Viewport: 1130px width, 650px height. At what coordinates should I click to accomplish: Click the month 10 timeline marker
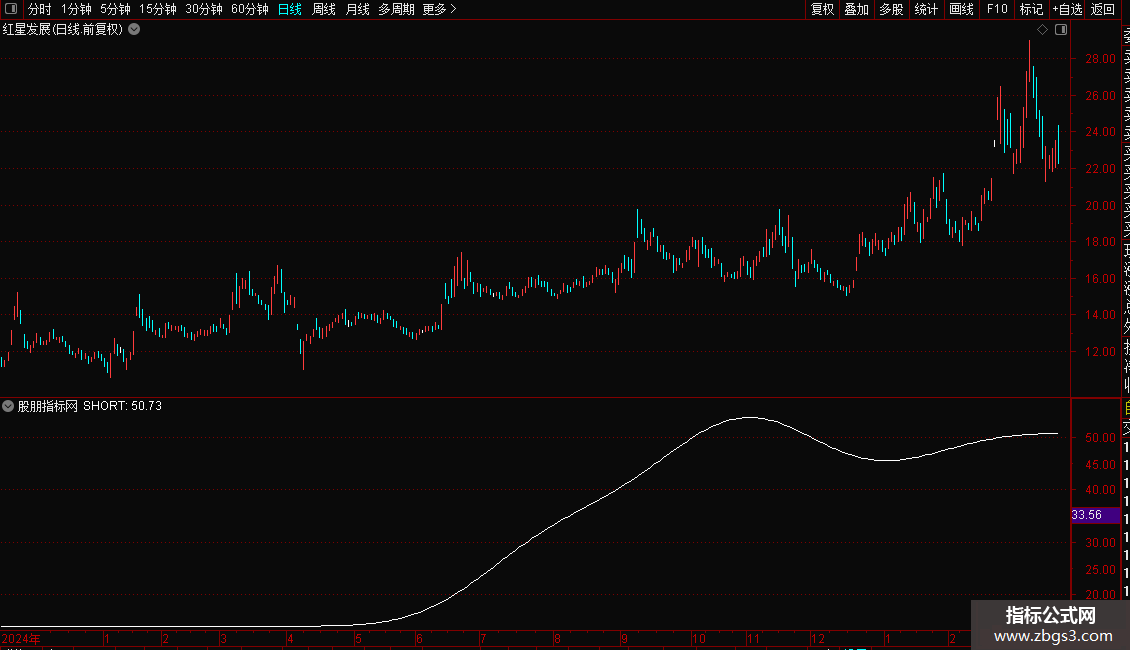698,639
